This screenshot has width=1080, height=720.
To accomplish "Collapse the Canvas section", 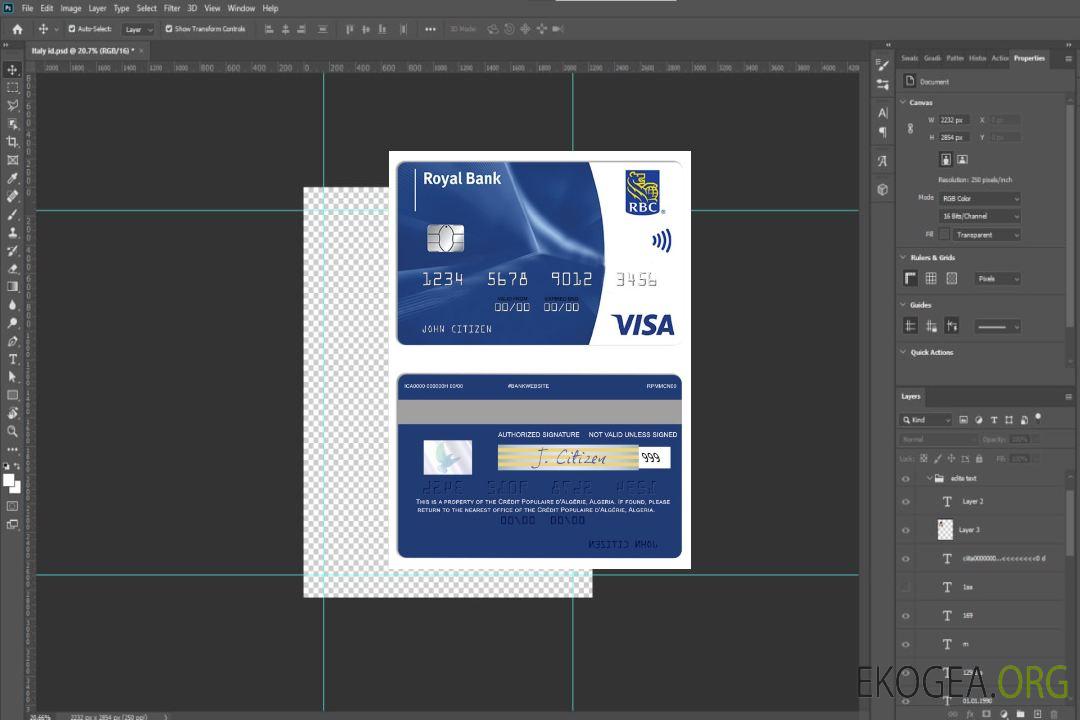I will tap(903, 102).
